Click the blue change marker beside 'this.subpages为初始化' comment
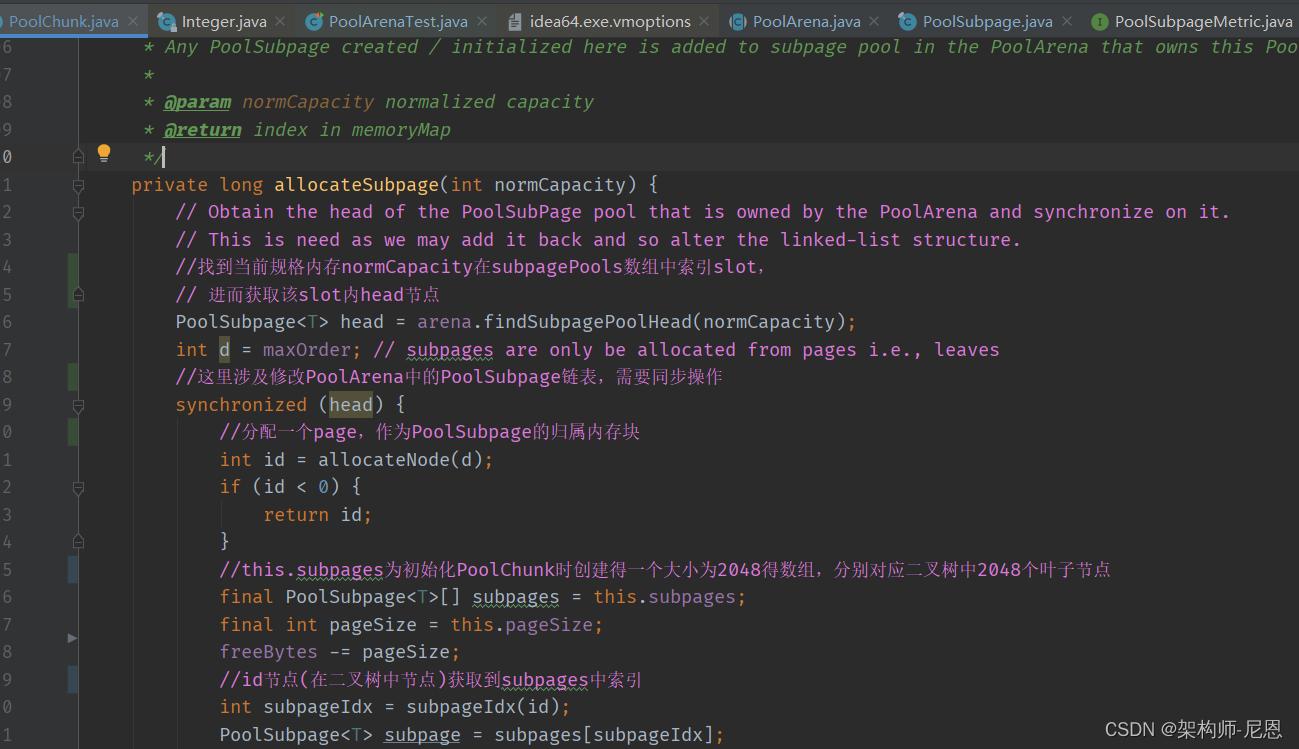This screenshot has height=749, width=1299. pyautogui.click(x=72, y=569)
